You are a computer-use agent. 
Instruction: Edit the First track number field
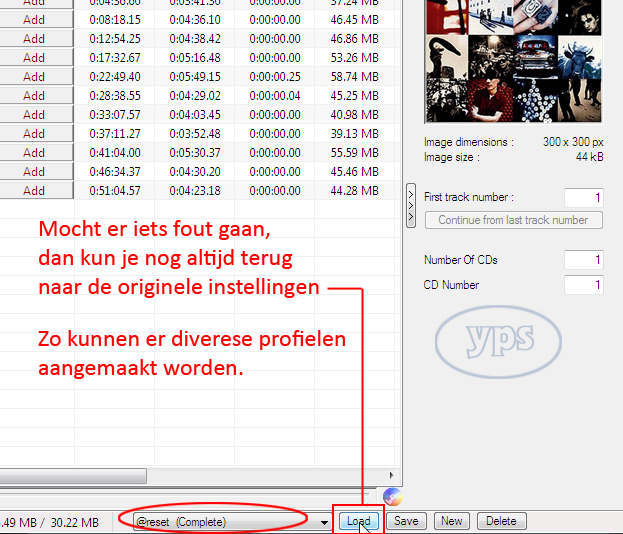[x=584, y=197]
